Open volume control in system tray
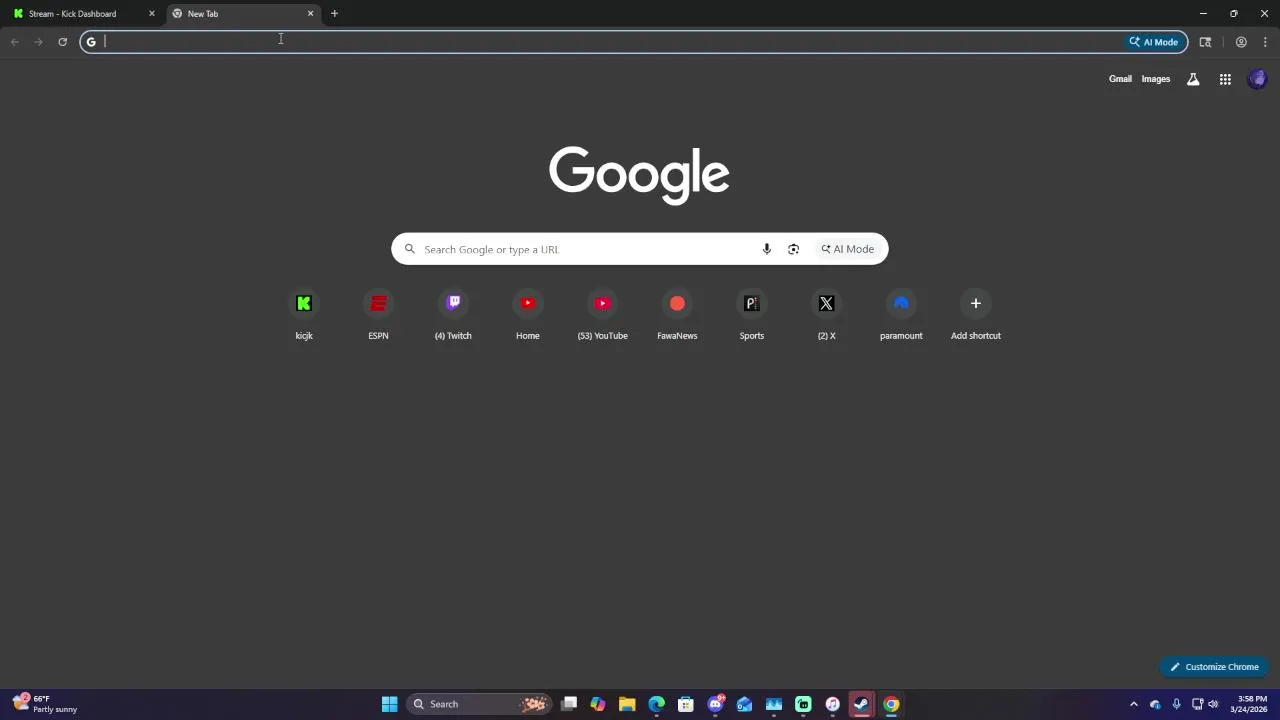 click(1213, 704)
